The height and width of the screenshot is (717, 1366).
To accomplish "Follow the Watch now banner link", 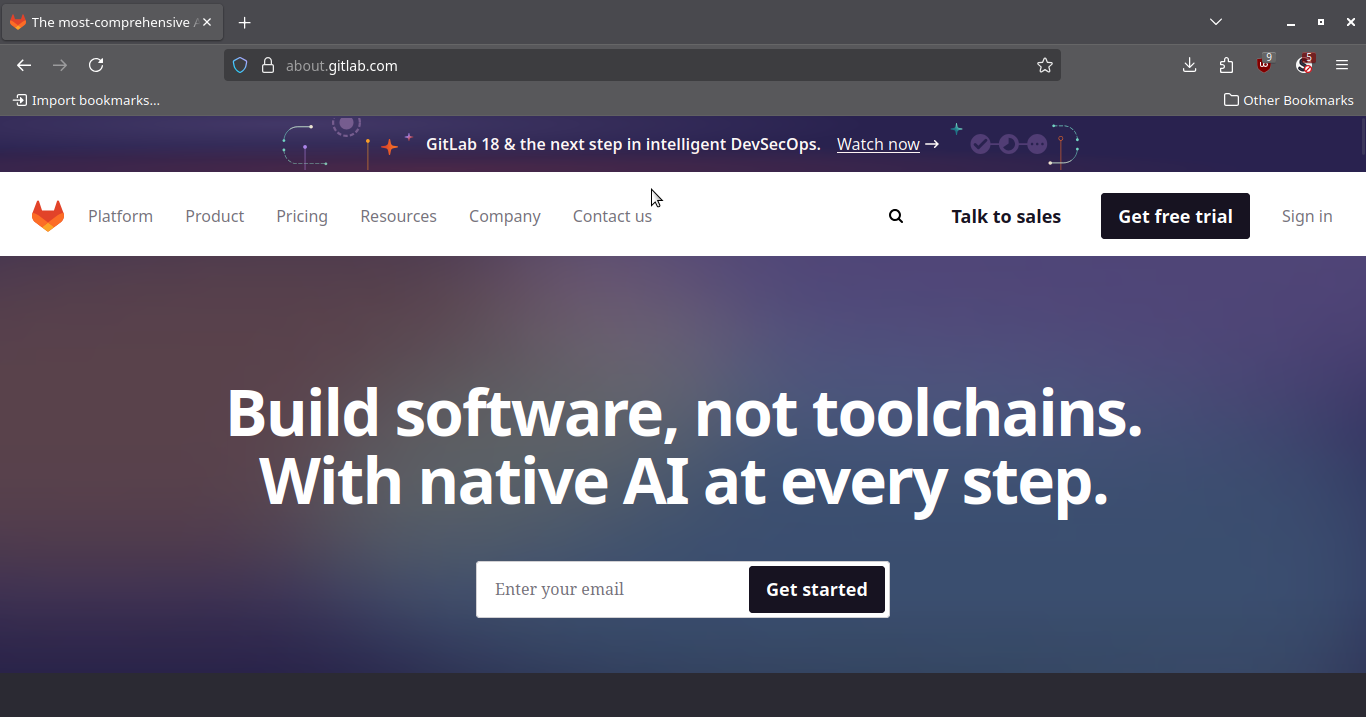I will coord(878,144).
